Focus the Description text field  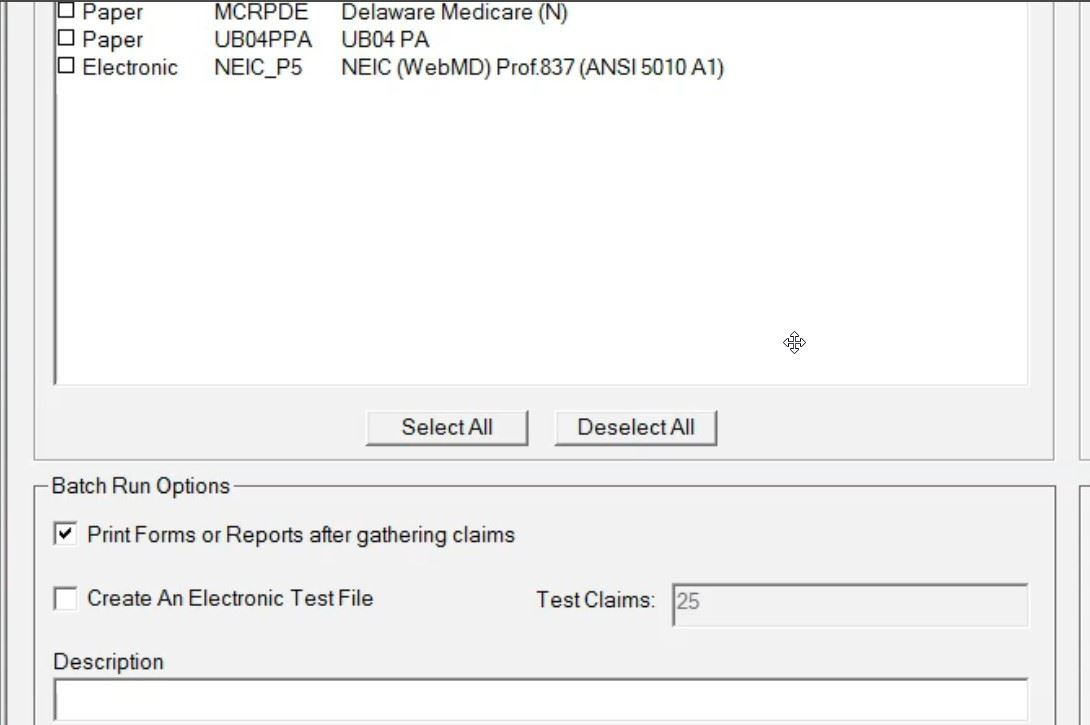click(x=540, y=700)
